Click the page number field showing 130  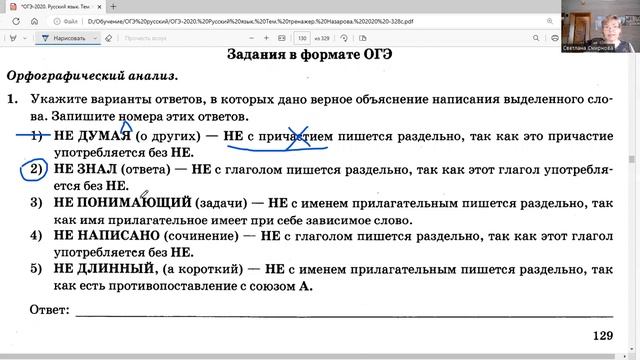coord(302,38)
